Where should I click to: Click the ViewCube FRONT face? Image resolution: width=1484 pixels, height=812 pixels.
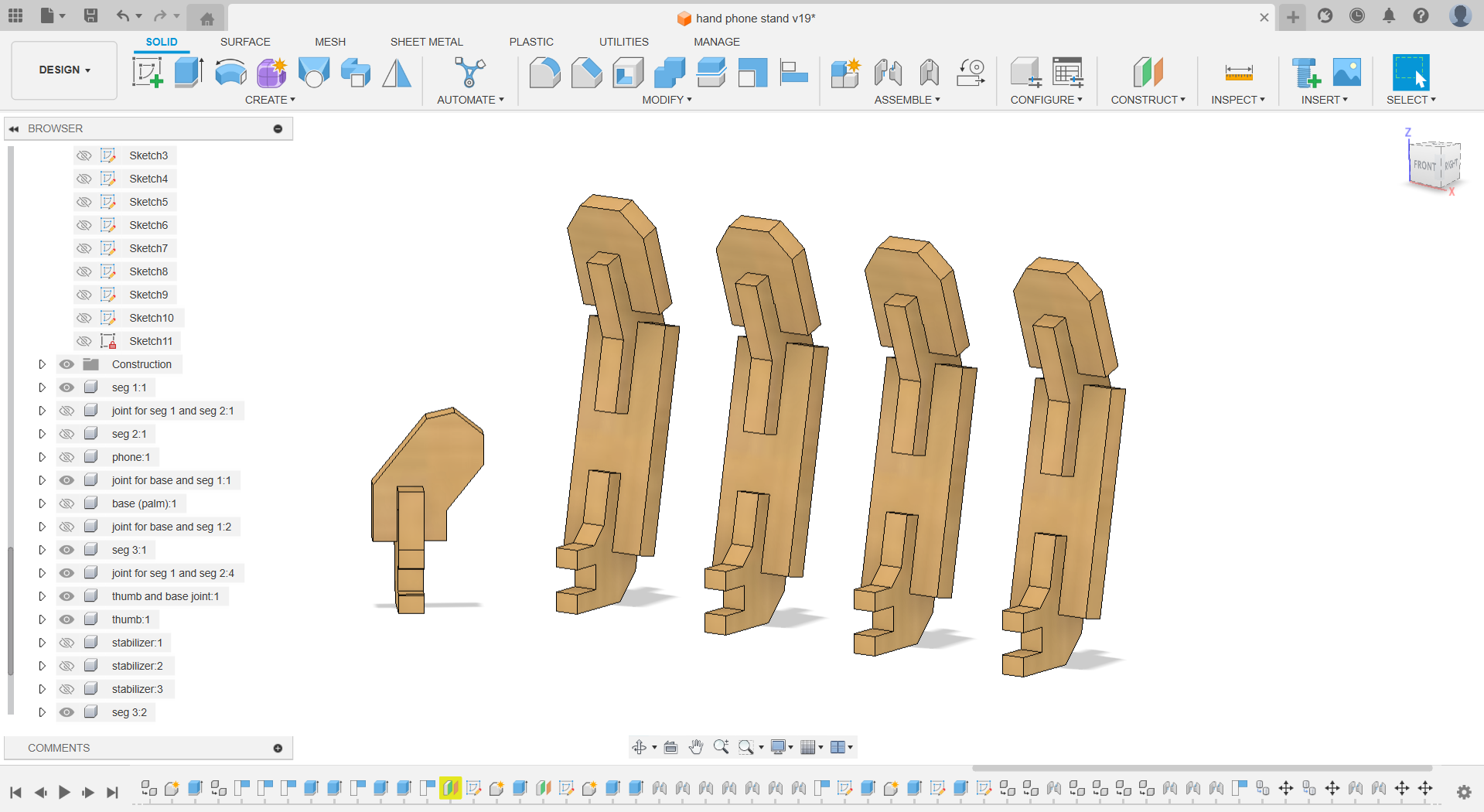[1424, 165]
